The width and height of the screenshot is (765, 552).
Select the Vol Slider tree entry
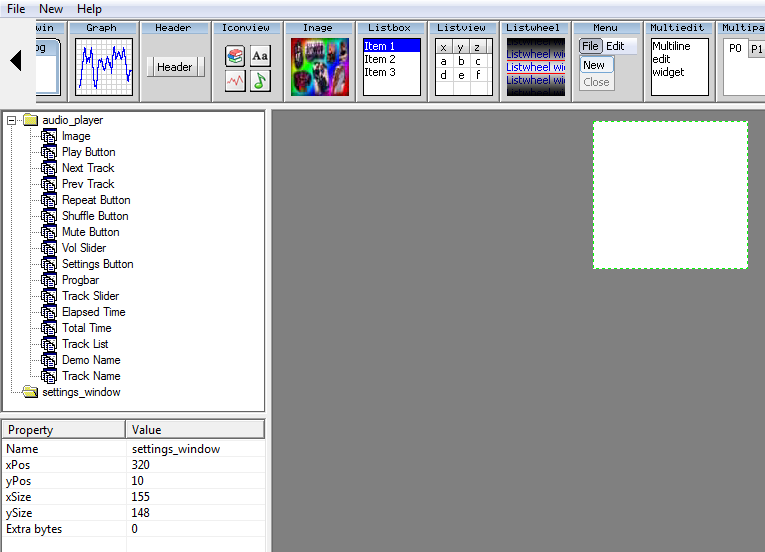pyautogui.click(x=84, y=248)
